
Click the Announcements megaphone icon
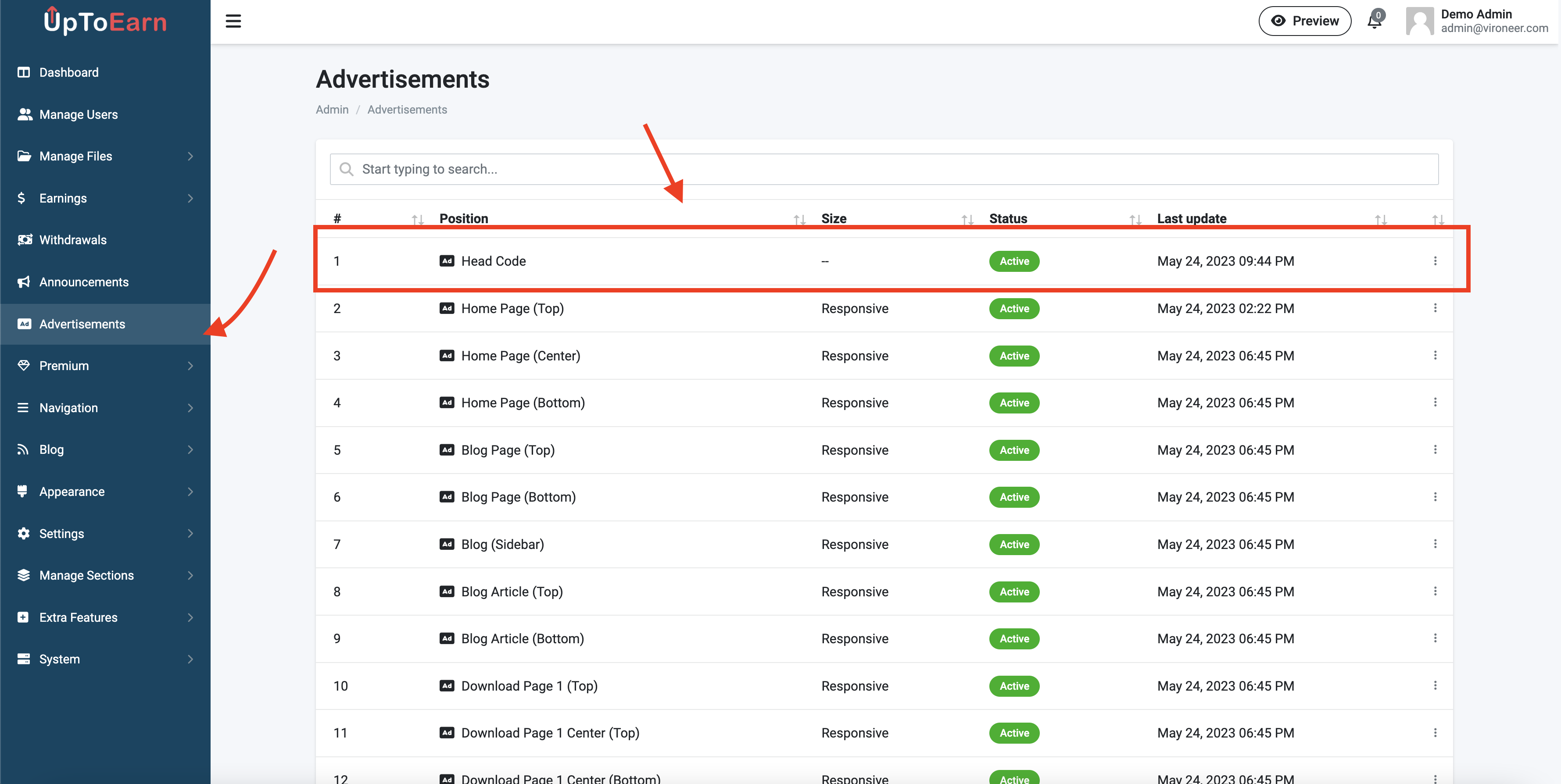[24, 282]
